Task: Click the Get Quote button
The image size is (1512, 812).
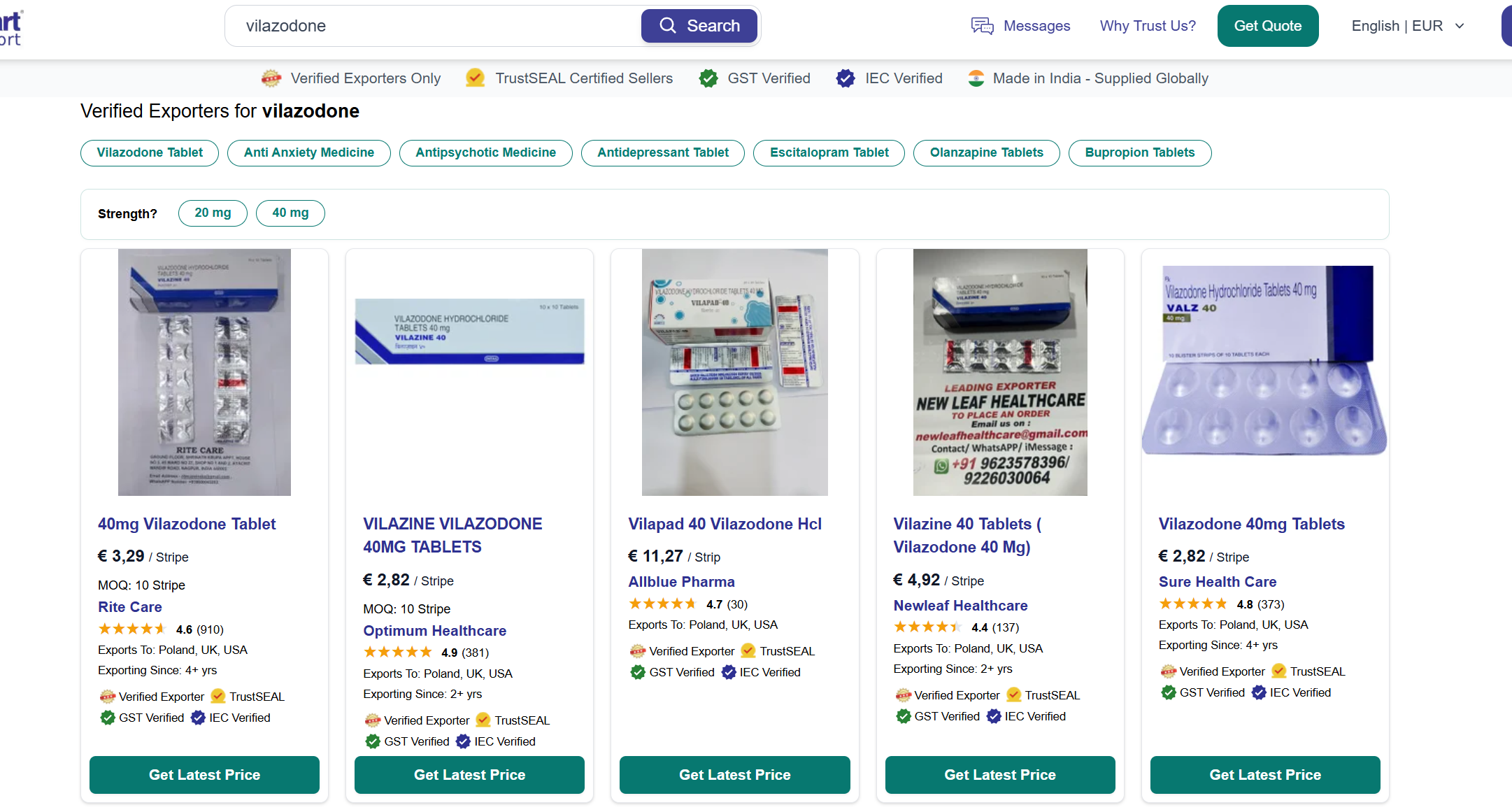Action: tap(1268, 26)
